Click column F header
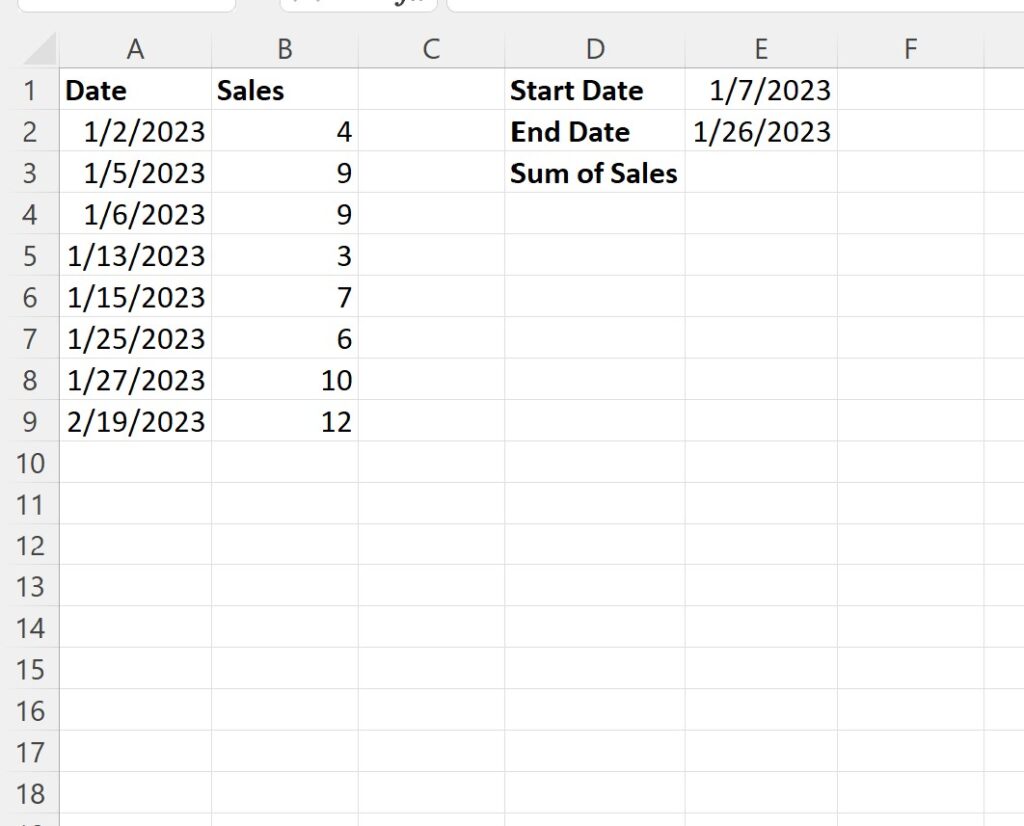 point(910,48)
